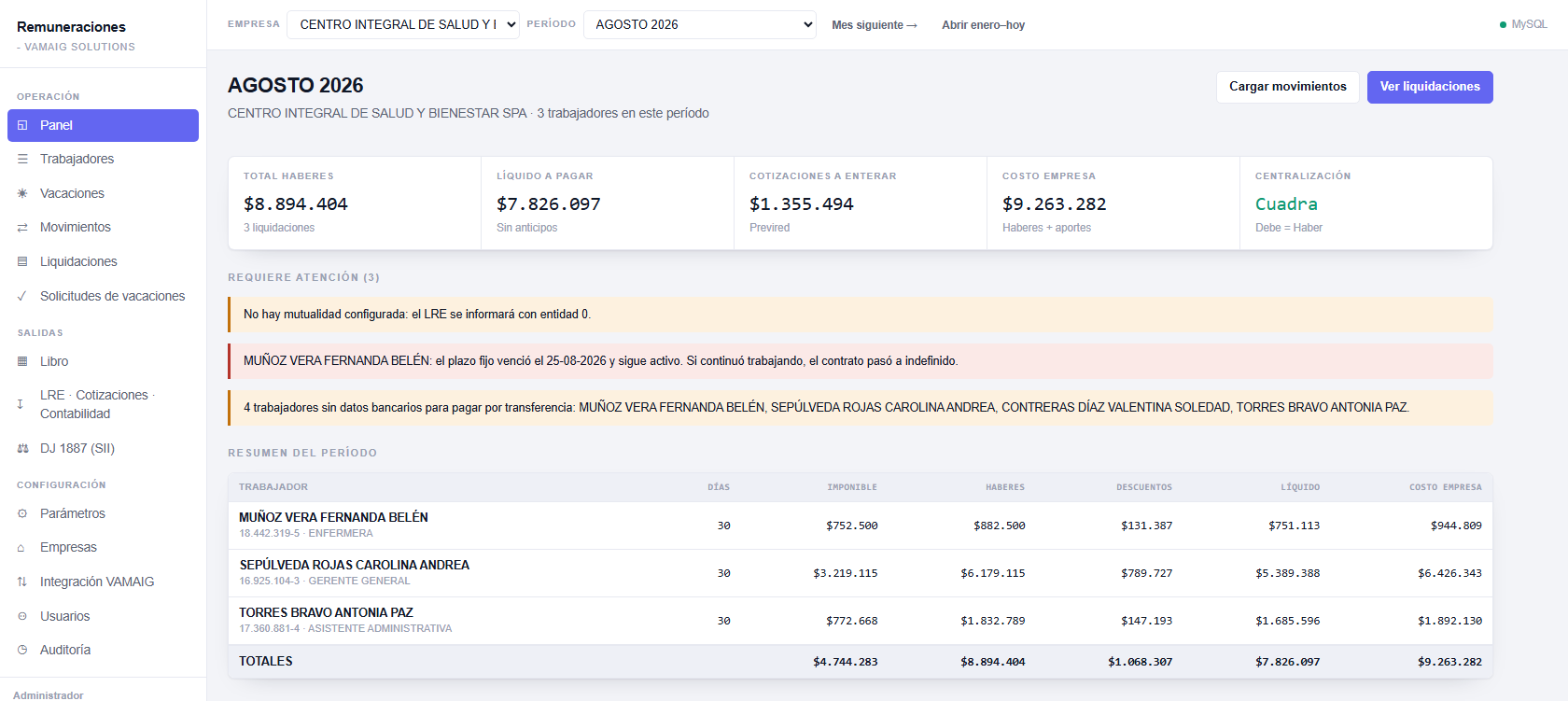
Task: Click the Cargar movimientos button
Action: pos(1288,87)
